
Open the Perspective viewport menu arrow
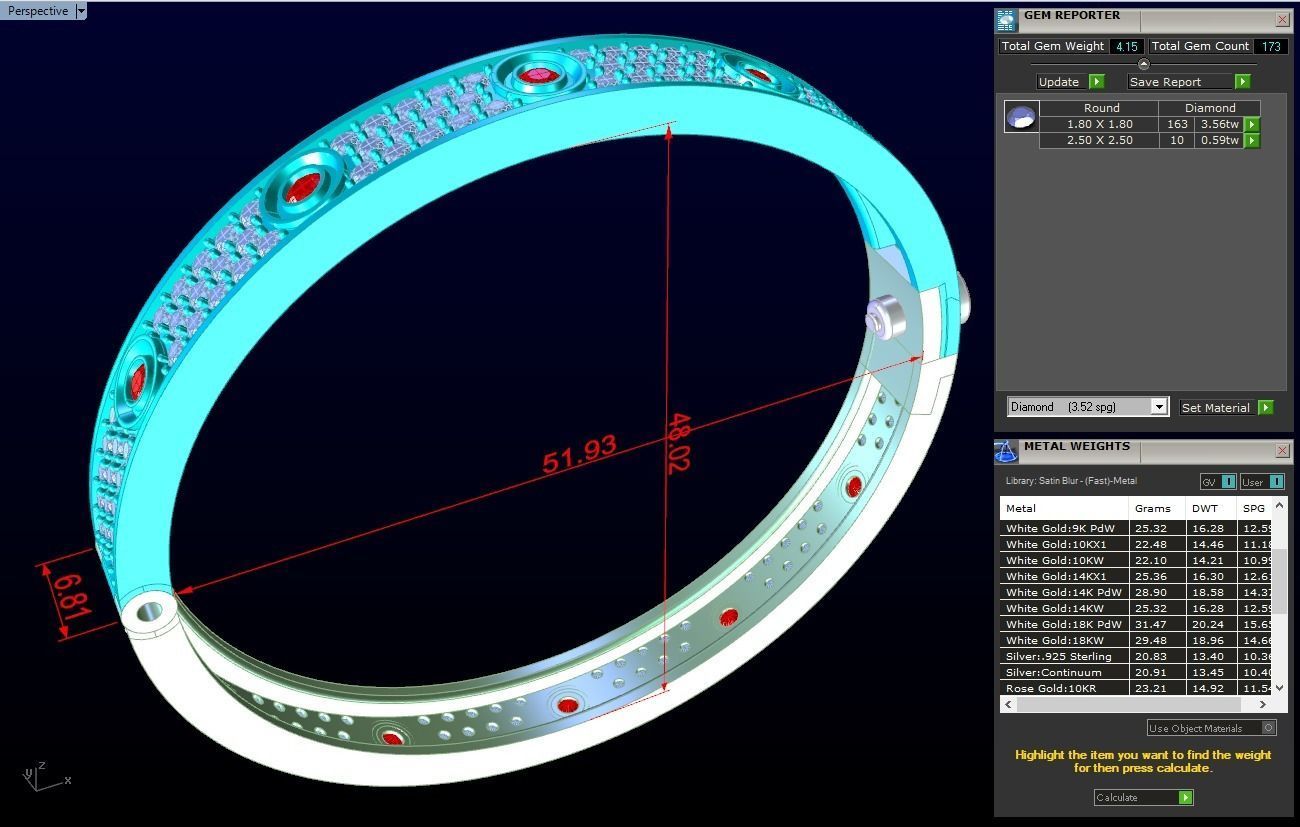[81, 11]
